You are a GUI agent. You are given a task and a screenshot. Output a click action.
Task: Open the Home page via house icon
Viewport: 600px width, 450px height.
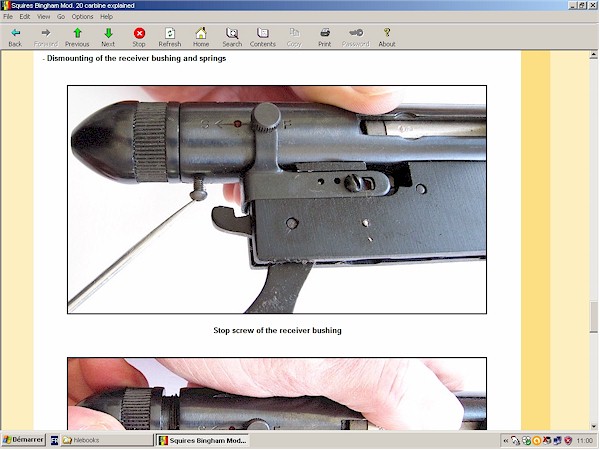(201, 33)
